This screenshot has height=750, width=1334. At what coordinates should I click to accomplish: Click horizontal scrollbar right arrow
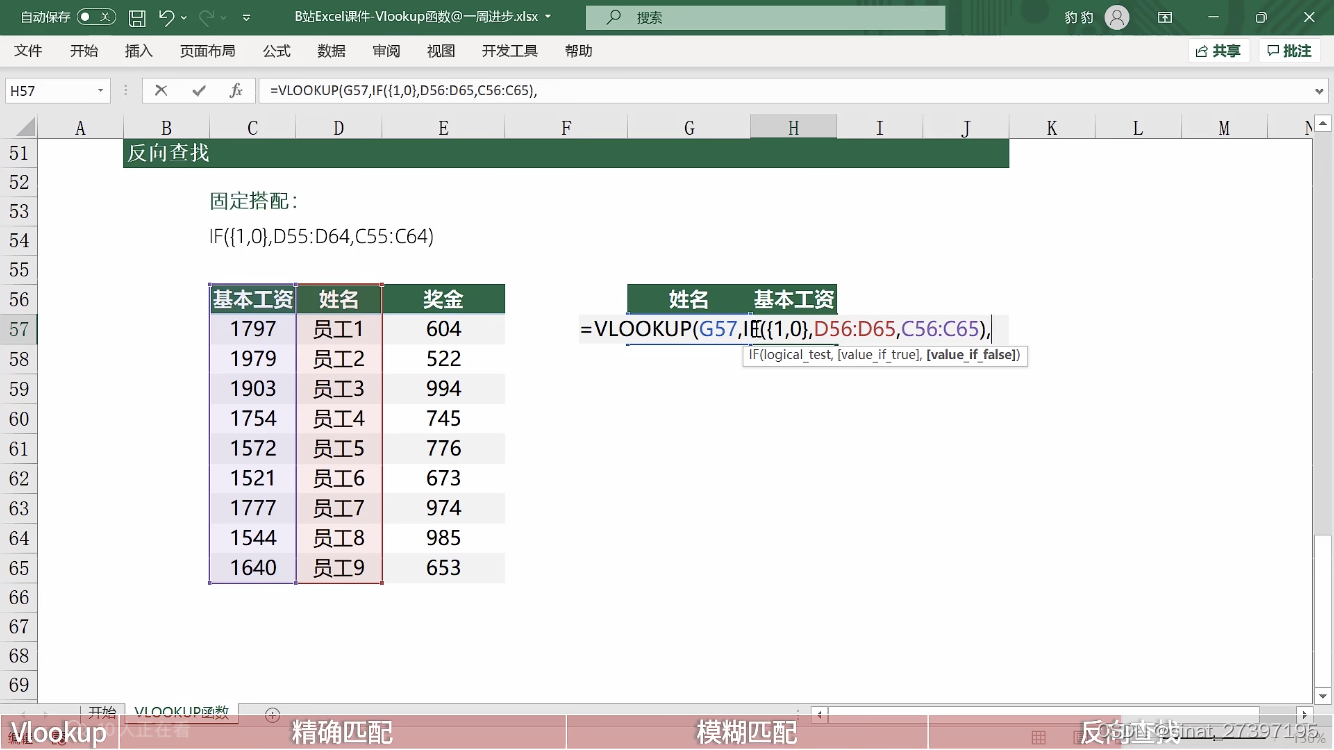click(x=1305, y=714)
